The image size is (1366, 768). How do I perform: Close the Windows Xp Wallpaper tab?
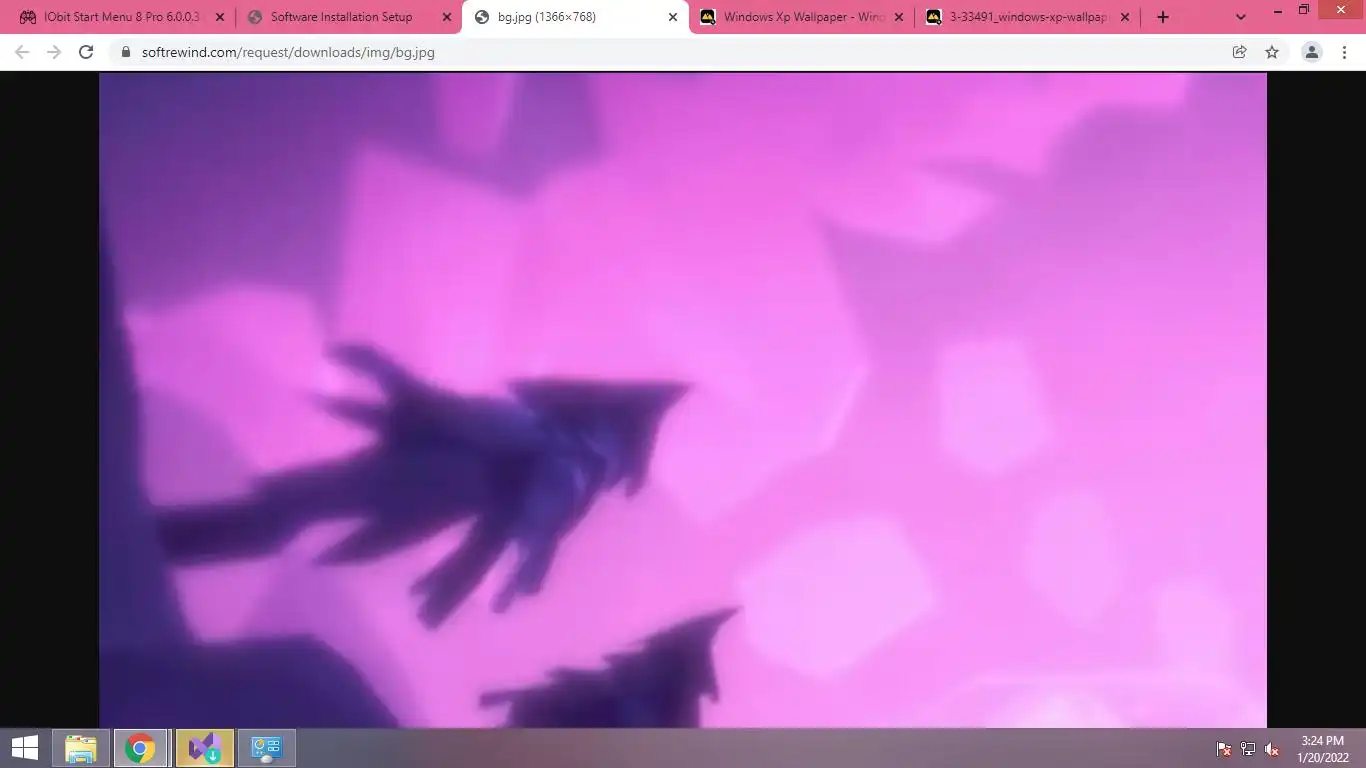tap(899, 17)
